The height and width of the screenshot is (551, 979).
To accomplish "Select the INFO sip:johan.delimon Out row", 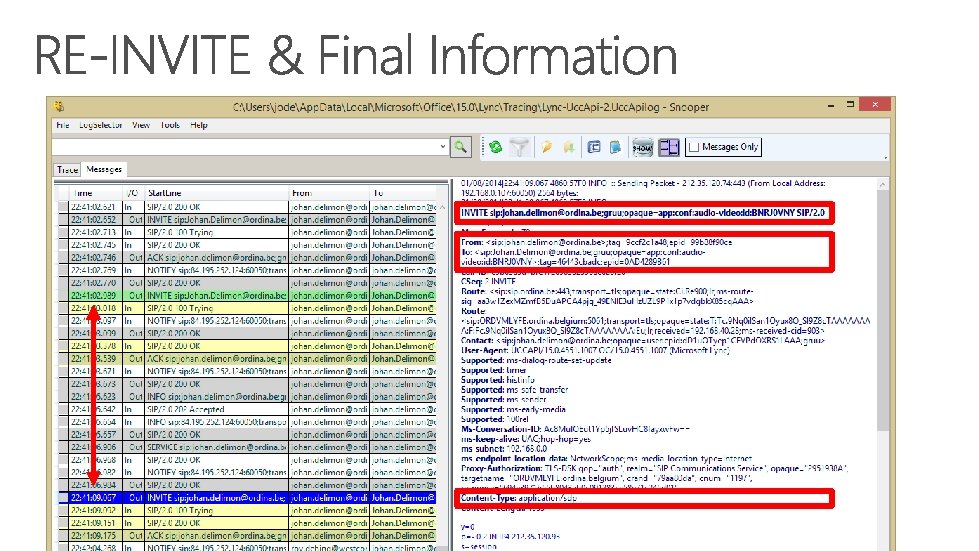I will [x=247, y=397].
